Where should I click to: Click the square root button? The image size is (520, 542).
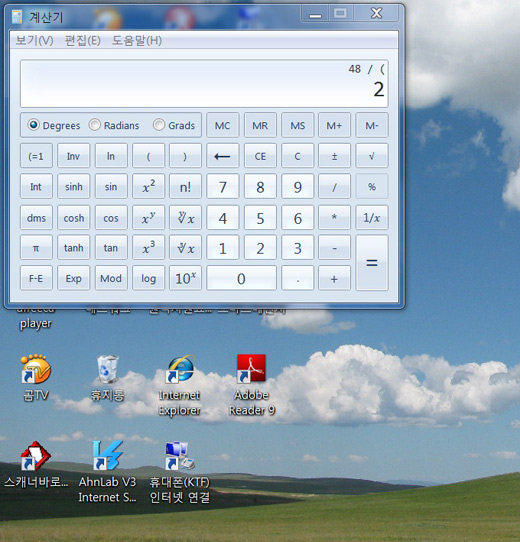(x=372, y=156)
